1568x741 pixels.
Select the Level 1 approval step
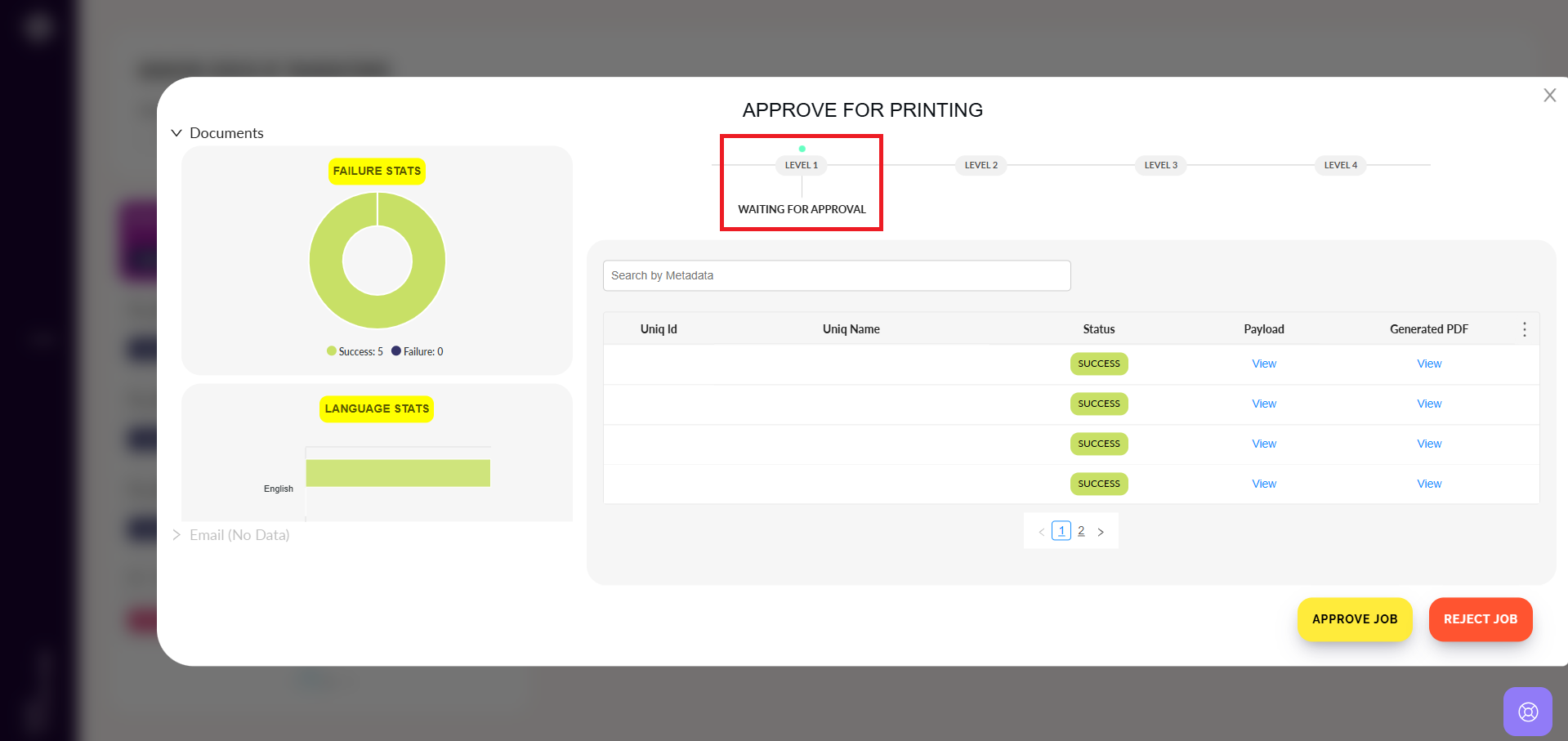tap(801, 165)
